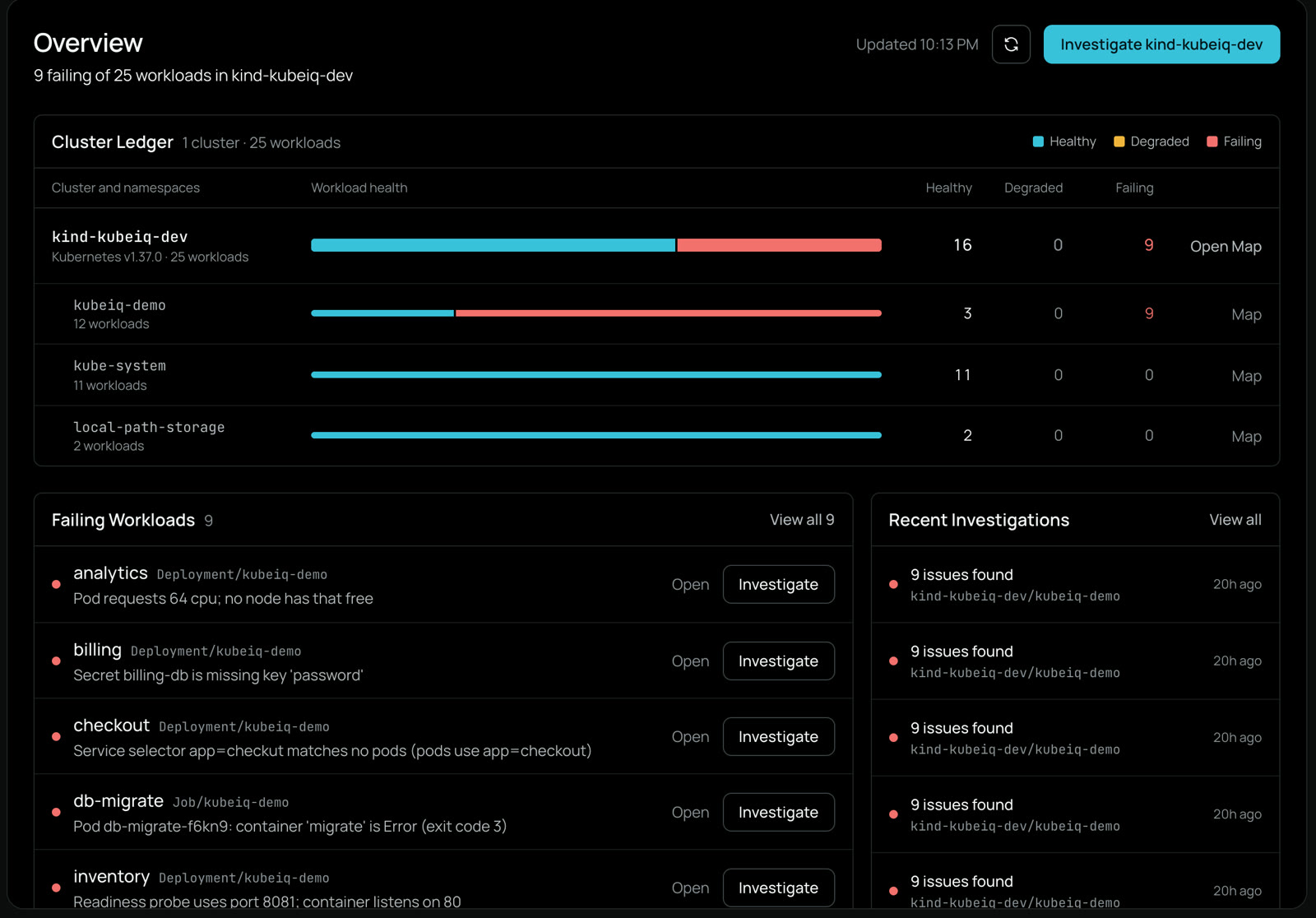Screen dimensions: 1316x918
Task: Select the kube-system namespace name
Action: pos(119,366)
